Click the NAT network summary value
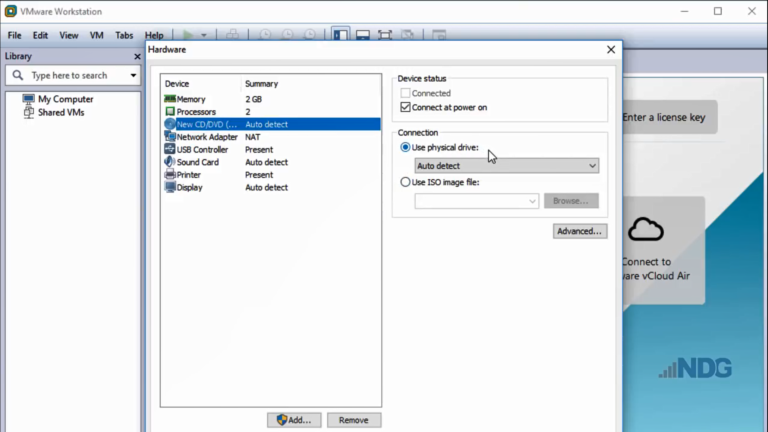 pos(253,137)
